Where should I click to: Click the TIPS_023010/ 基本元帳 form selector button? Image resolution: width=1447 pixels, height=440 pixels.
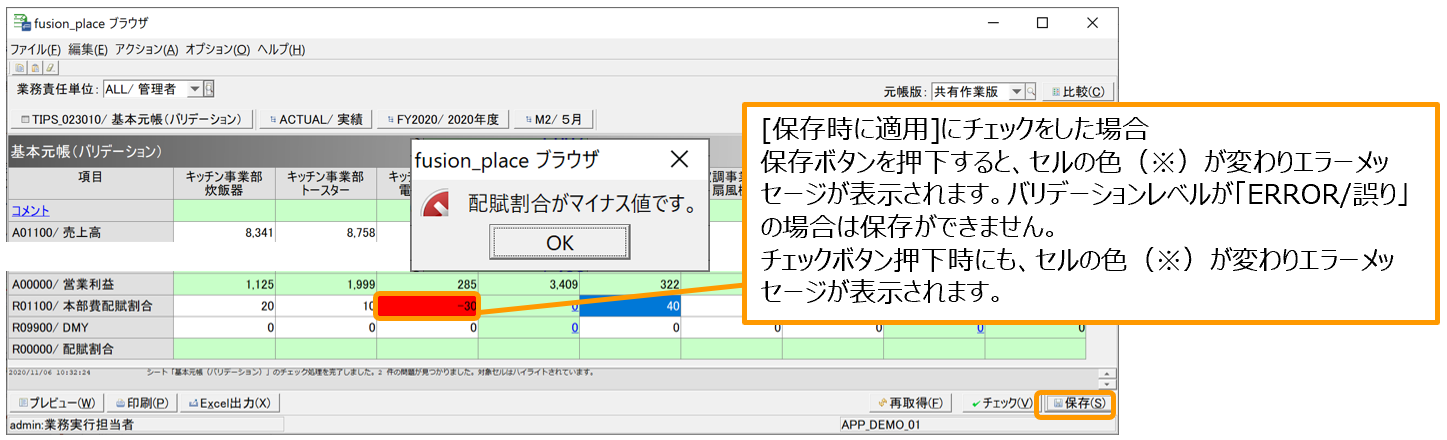pyautogui.click(x=130, y=119)
